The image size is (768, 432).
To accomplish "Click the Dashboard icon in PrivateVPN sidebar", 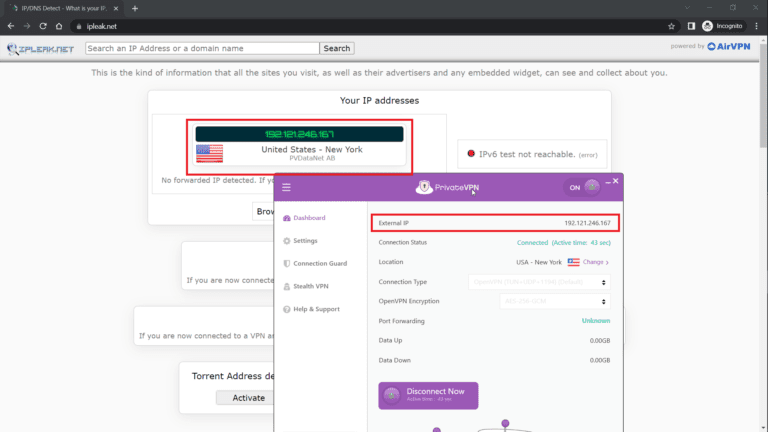I will (x=287, y=218).
